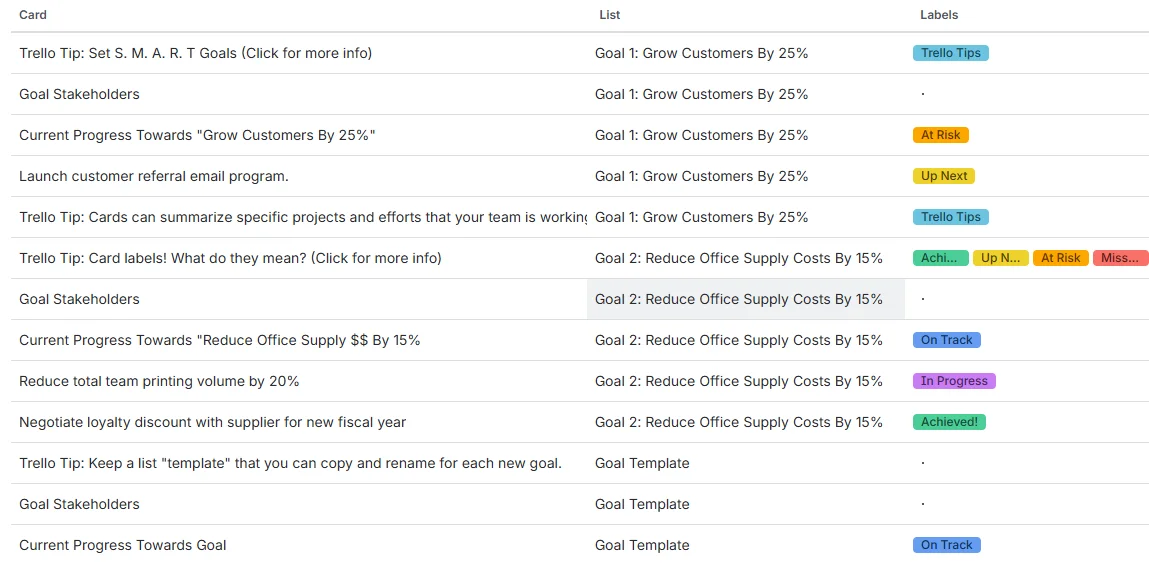Open 'Current Progress Towards Reduce Office Supply $$' card
This screenshot has width=1149, height=563.
(219, 340)
